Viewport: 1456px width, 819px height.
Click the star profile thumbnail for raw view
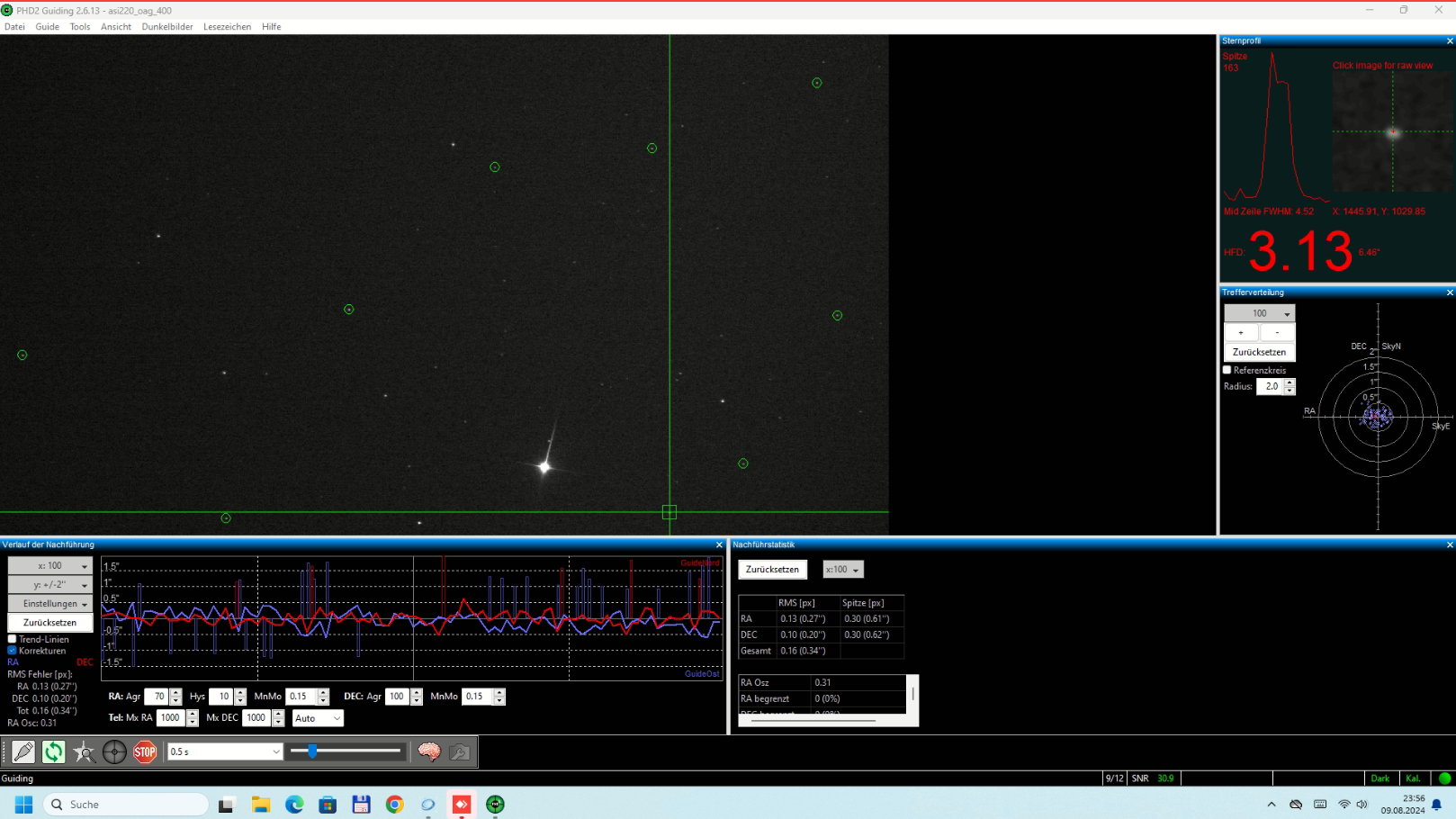point(1393,132)
